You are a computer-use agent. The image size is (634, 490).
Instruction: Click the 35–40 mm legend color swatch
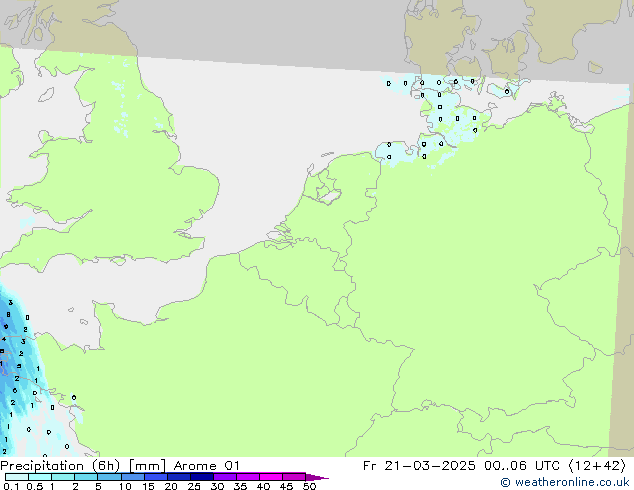coord(247,477)
